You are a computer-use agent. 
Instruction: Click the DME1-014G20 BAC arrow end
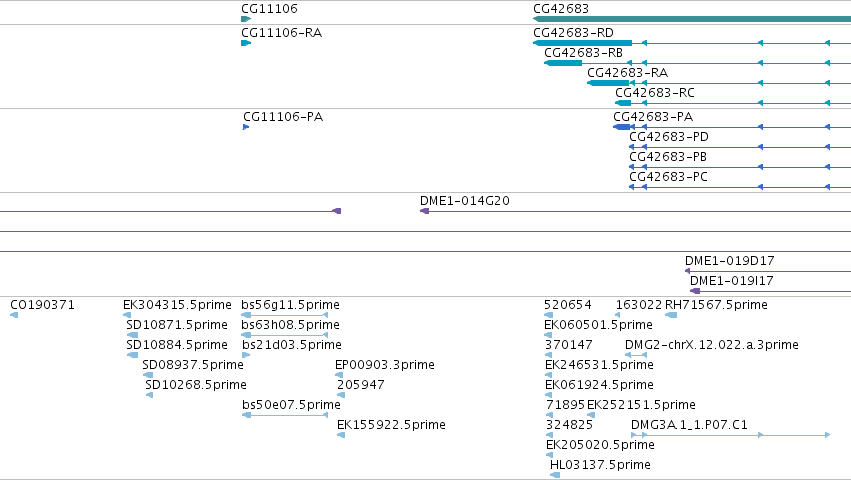[424, 211]
